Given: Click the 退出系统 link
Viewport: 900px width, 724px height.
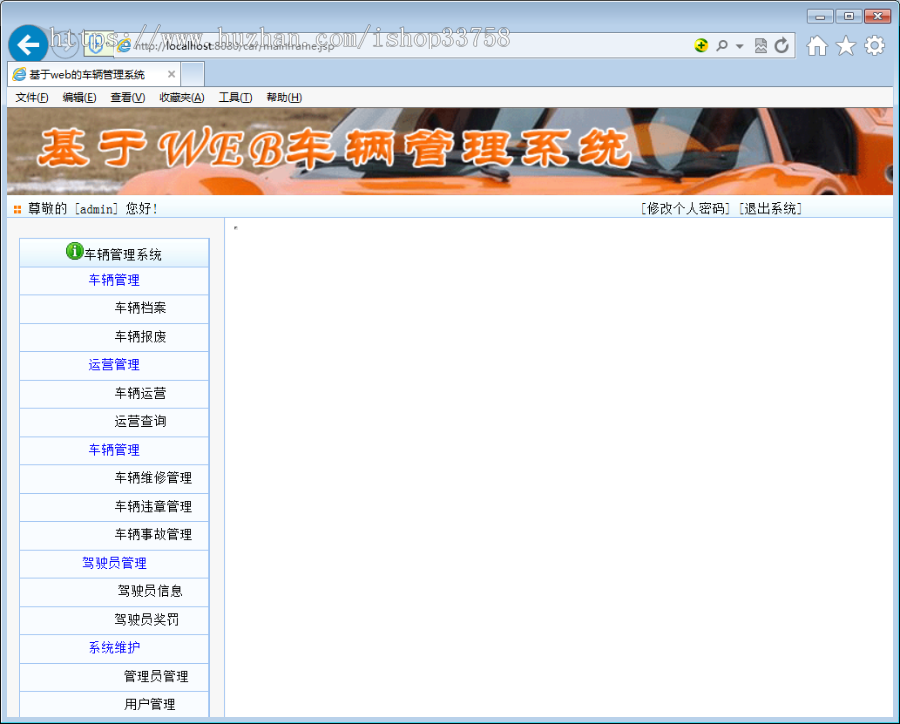Looking at the screenshot, I should tap(770, 209).
